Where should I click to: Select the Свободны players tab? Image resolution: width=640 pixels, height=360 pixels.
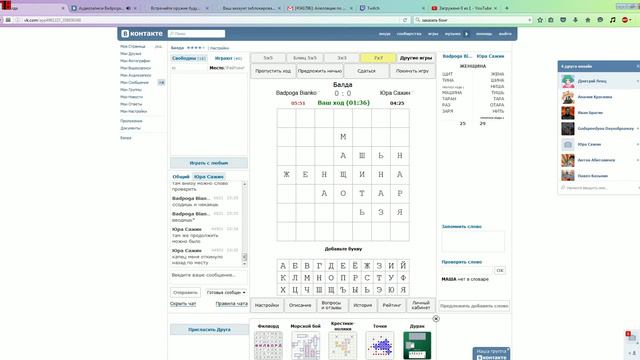[x=189, y=58]
